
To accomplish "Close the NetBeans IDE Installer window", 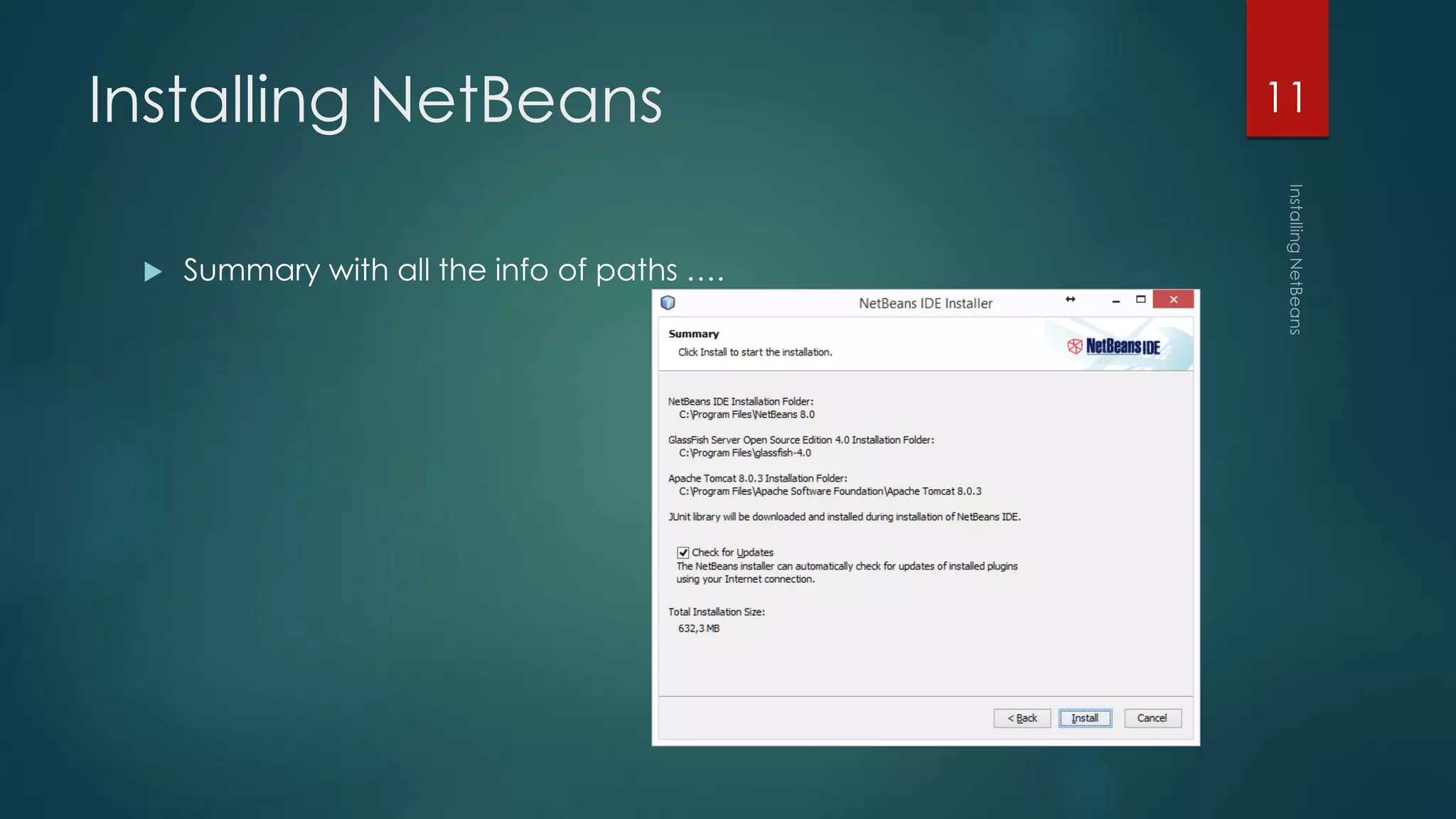I will coord(1173,299).
